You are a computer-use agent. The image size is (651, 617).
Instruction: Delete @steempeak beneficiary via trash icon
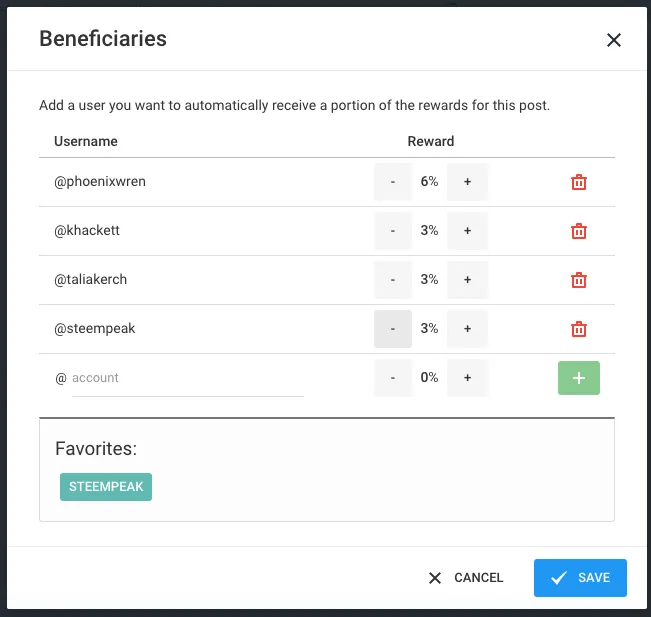point(578,329)
